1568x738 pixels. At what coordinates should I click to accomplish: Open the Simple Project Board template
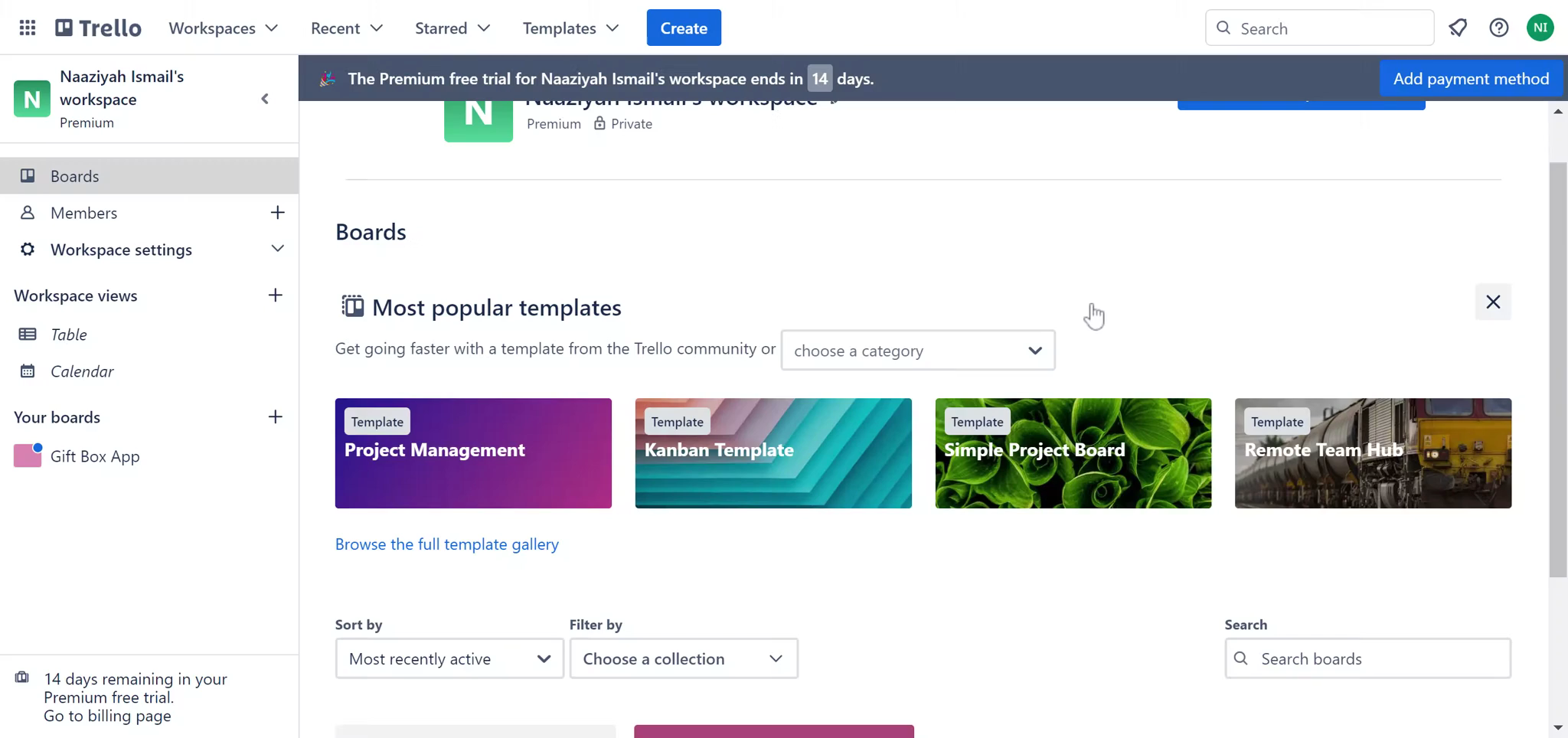coord(1073,453)
